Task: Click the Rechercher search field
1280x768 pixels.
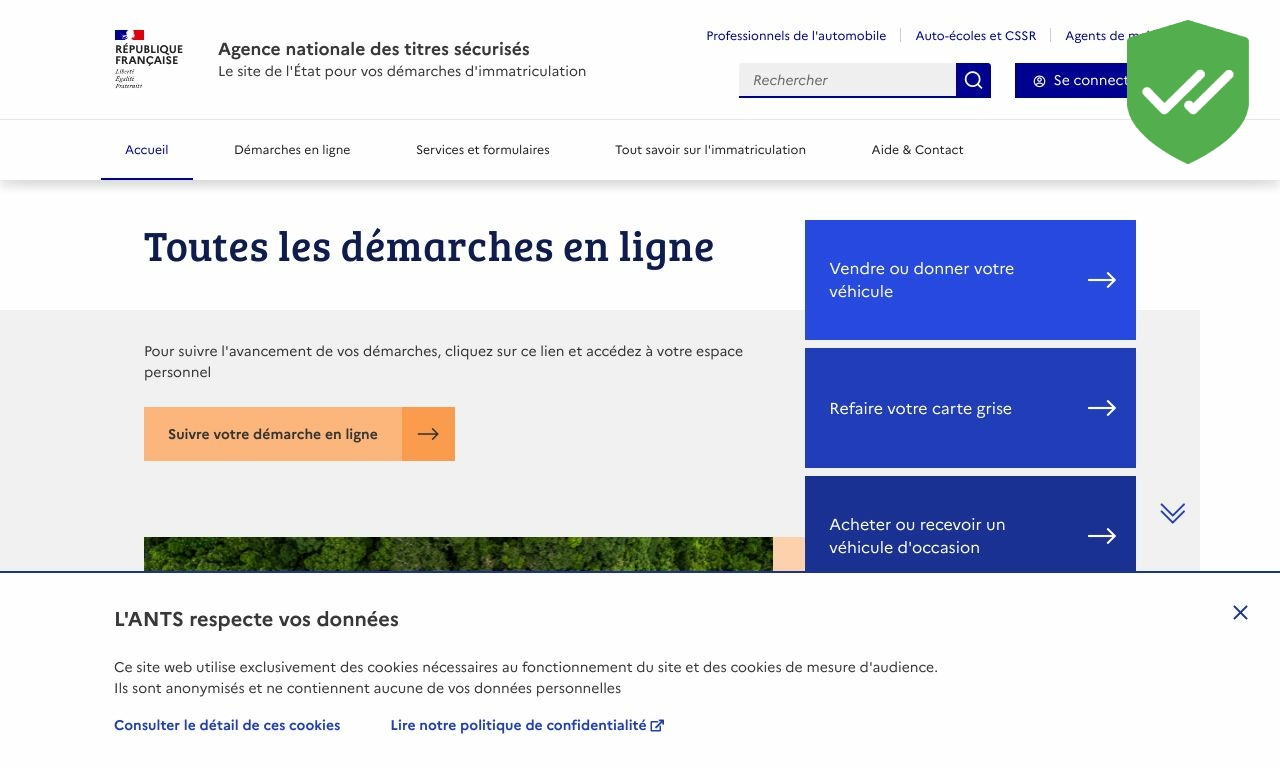Action: click(x=847, y=80)
